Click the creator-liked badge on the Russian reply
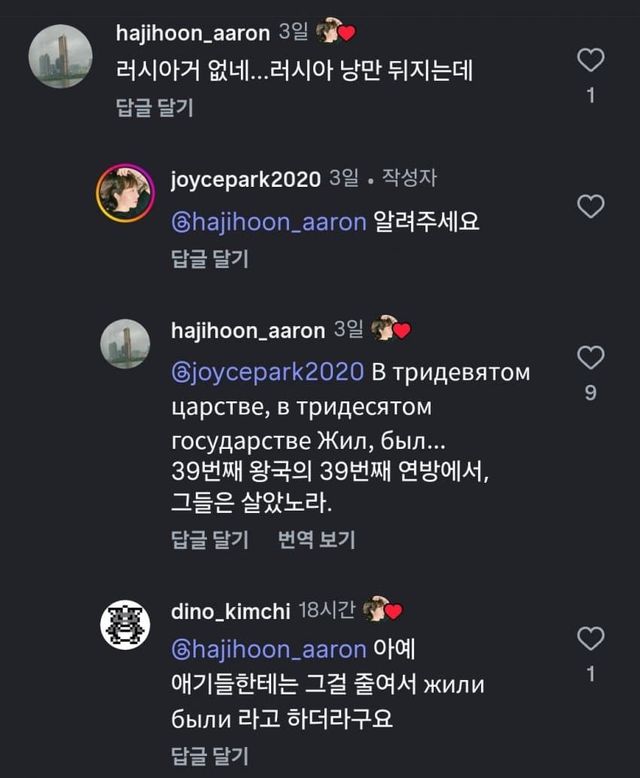This screenshot has height=778, width=640. [391, 329]
